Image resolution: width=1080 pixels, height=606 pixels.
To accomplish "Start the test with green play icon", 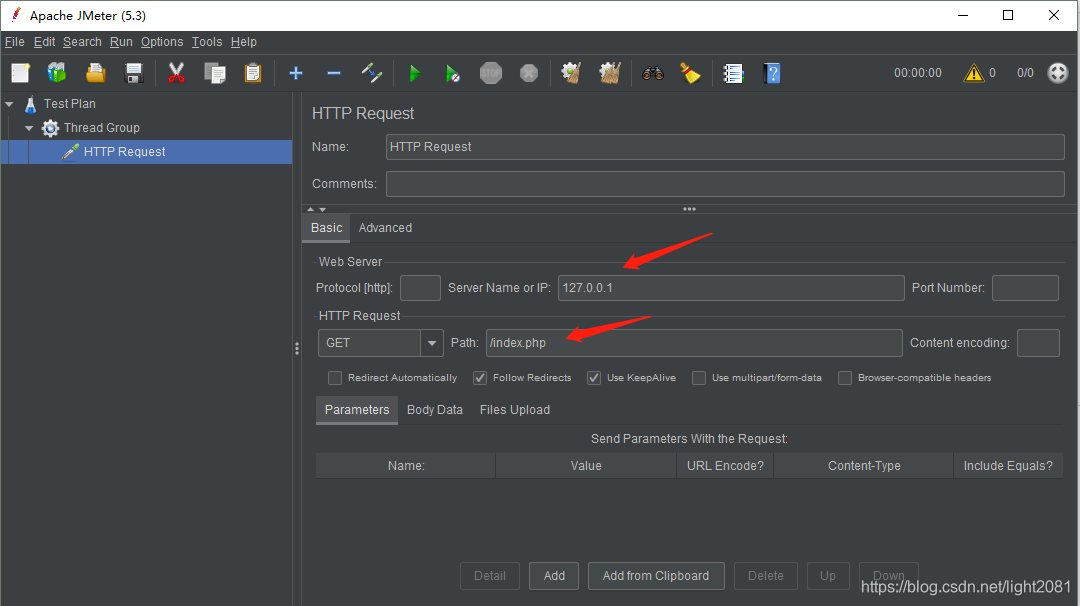I will click(415, 73).
